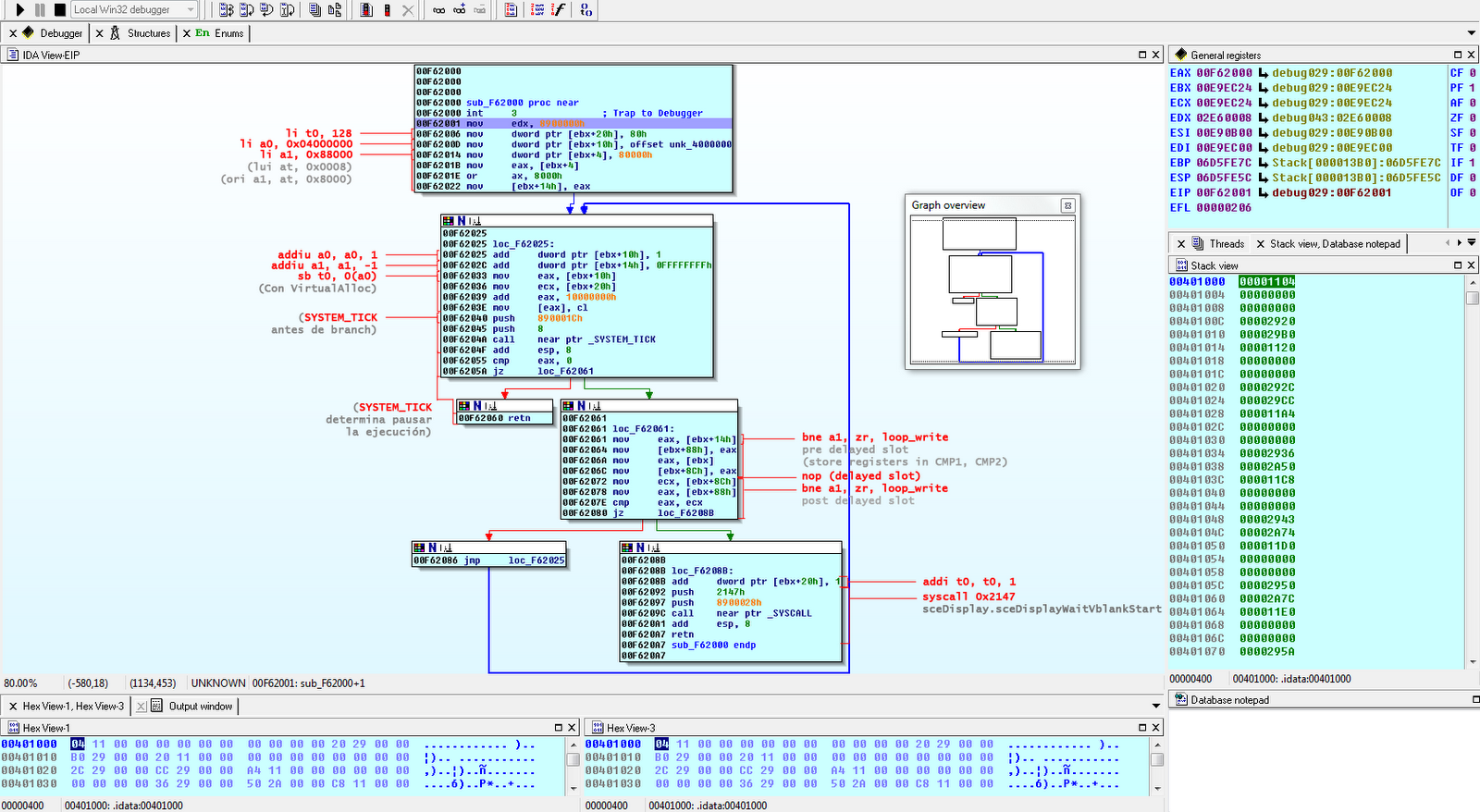Click the step over toolbar icon

pyautogui.click(x=247, y=10)
